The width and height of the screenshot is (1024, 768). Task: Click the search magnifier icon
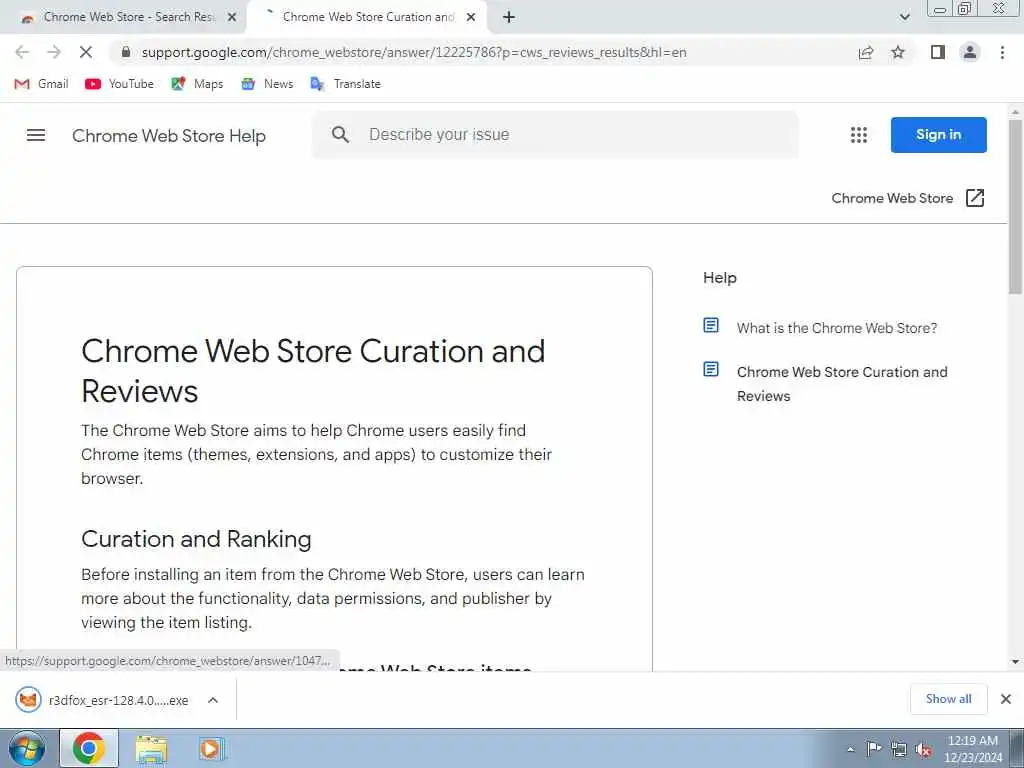[x=340, y=135]
